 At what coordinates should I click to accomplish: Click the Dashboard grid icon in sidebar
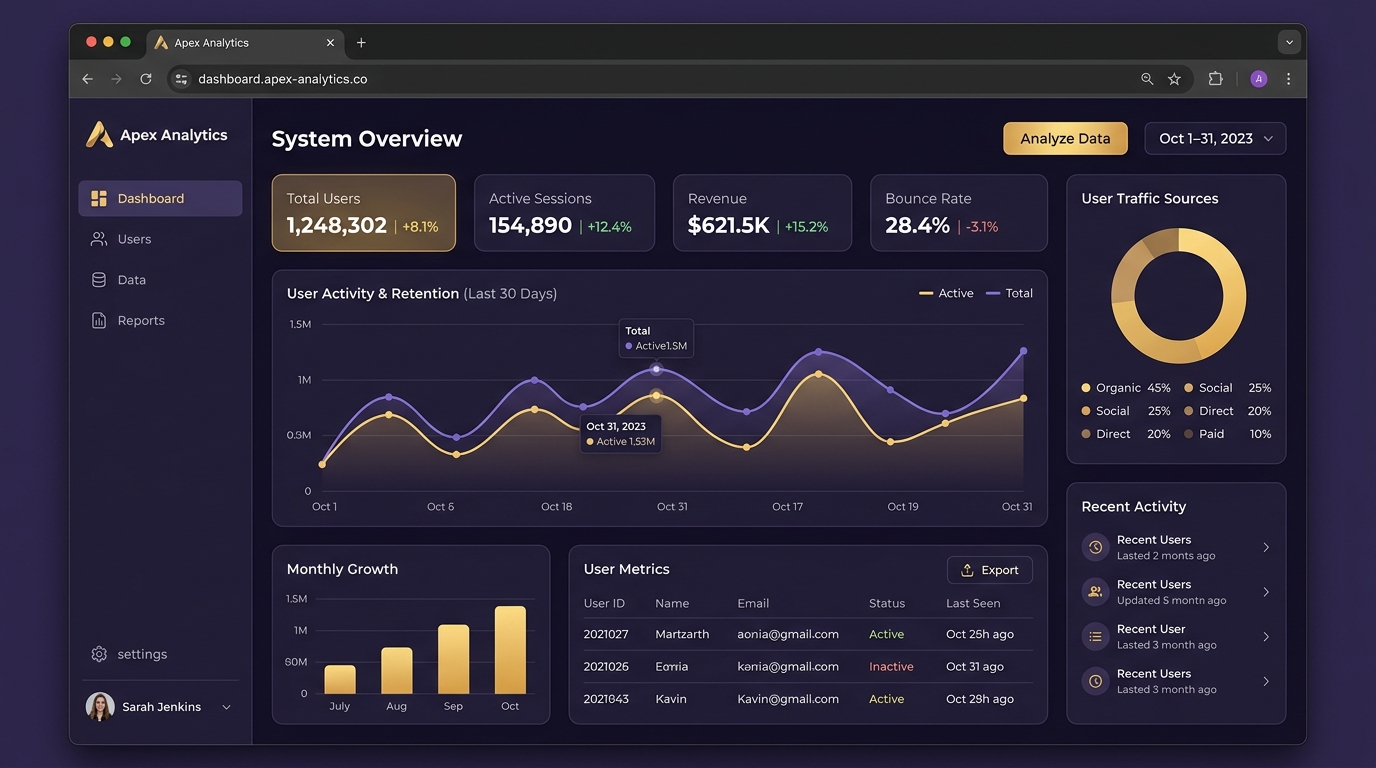(x=99, y=199)
